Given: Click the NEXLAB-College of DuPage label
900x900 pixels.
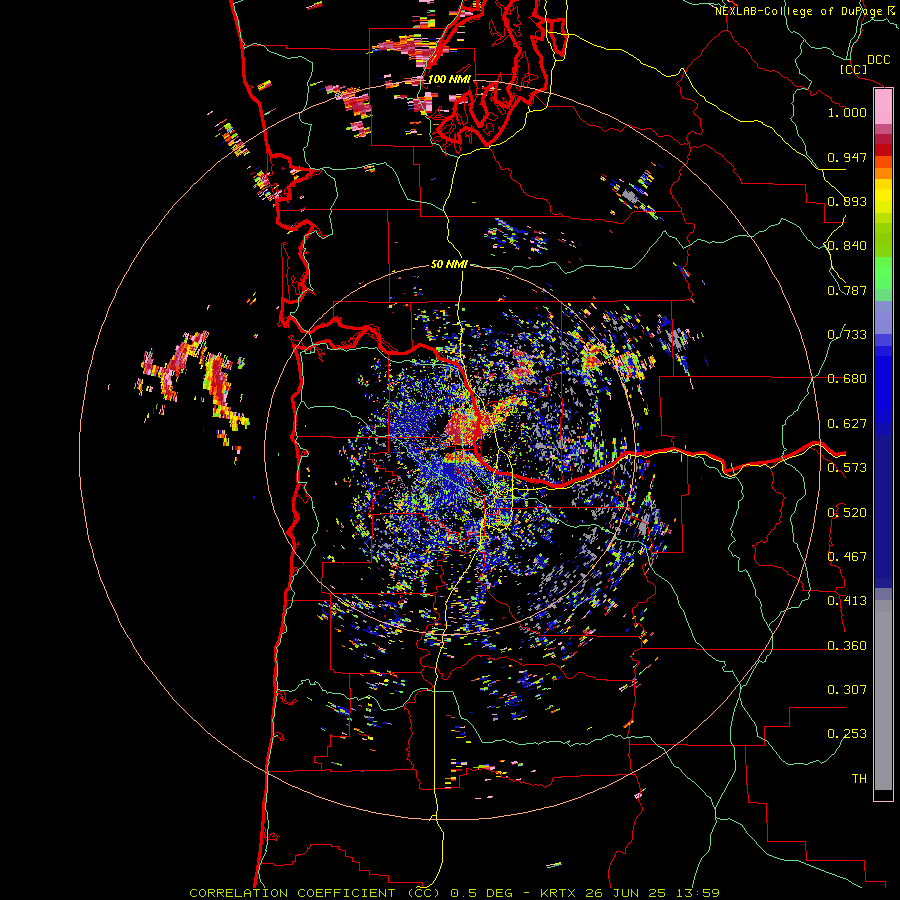Looking at the screenshot, I should 799,11.
